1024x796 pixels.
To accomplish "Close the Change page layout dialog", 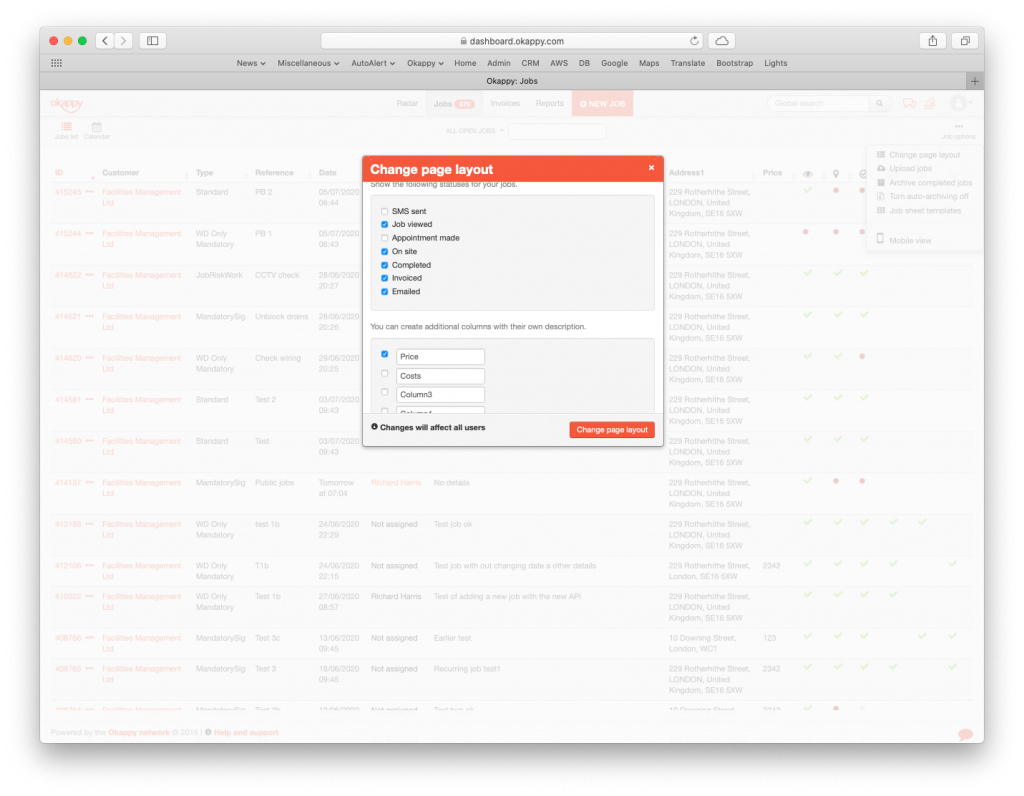I will pyautogui.click(x=651, y=168).
